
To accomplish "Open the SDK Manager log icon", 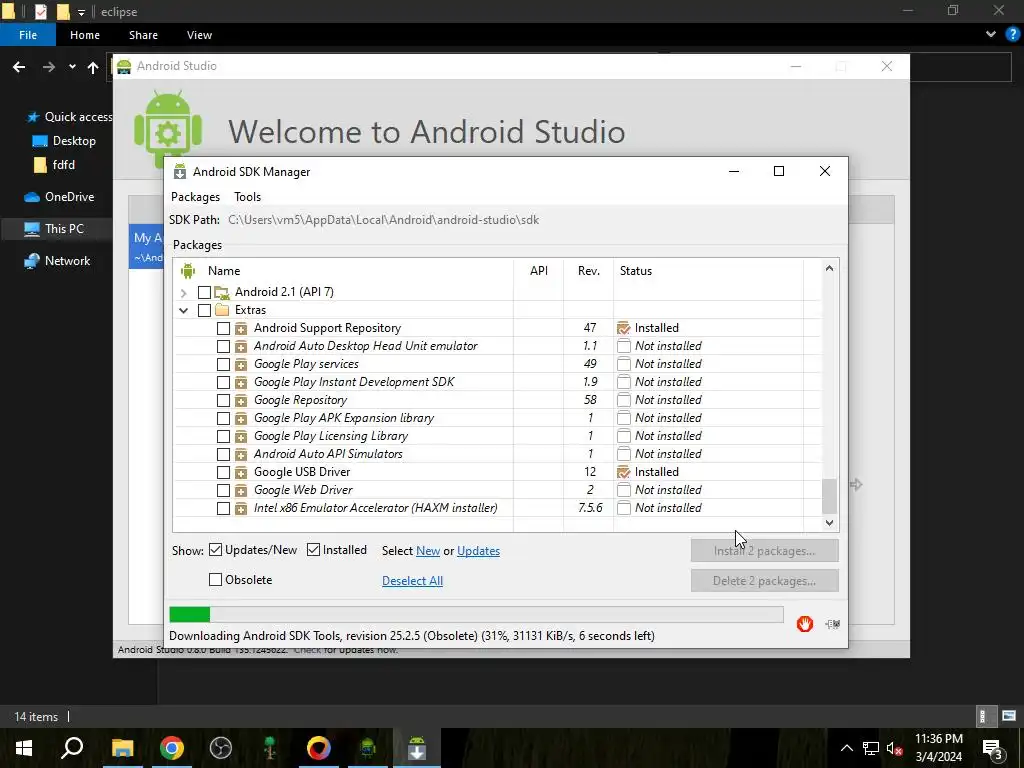I will pos(833,624).
